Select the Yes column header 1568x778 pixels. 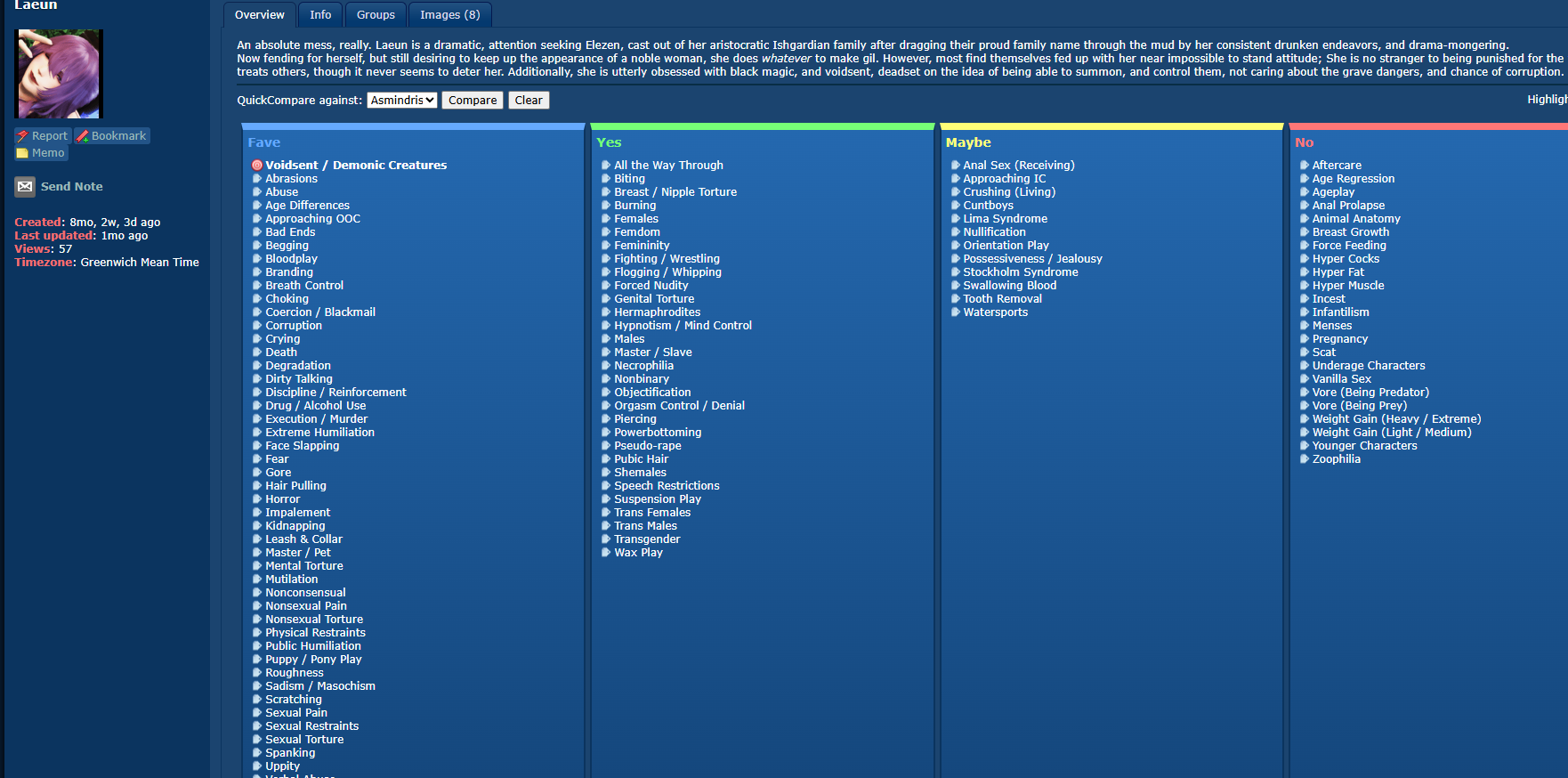[609, 142]
